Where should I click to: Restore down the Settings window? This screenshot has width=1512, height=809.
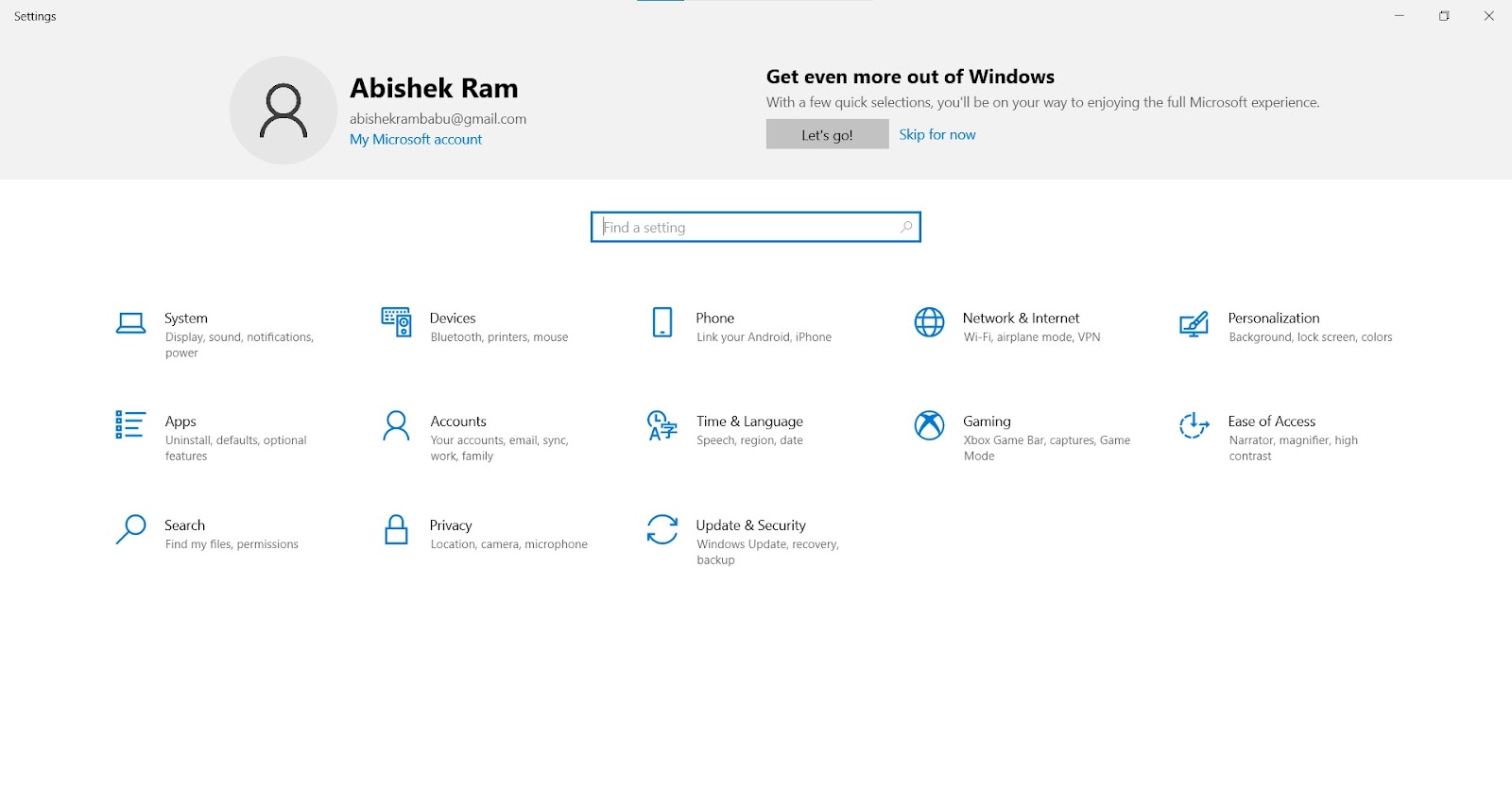click(1444, 16)
